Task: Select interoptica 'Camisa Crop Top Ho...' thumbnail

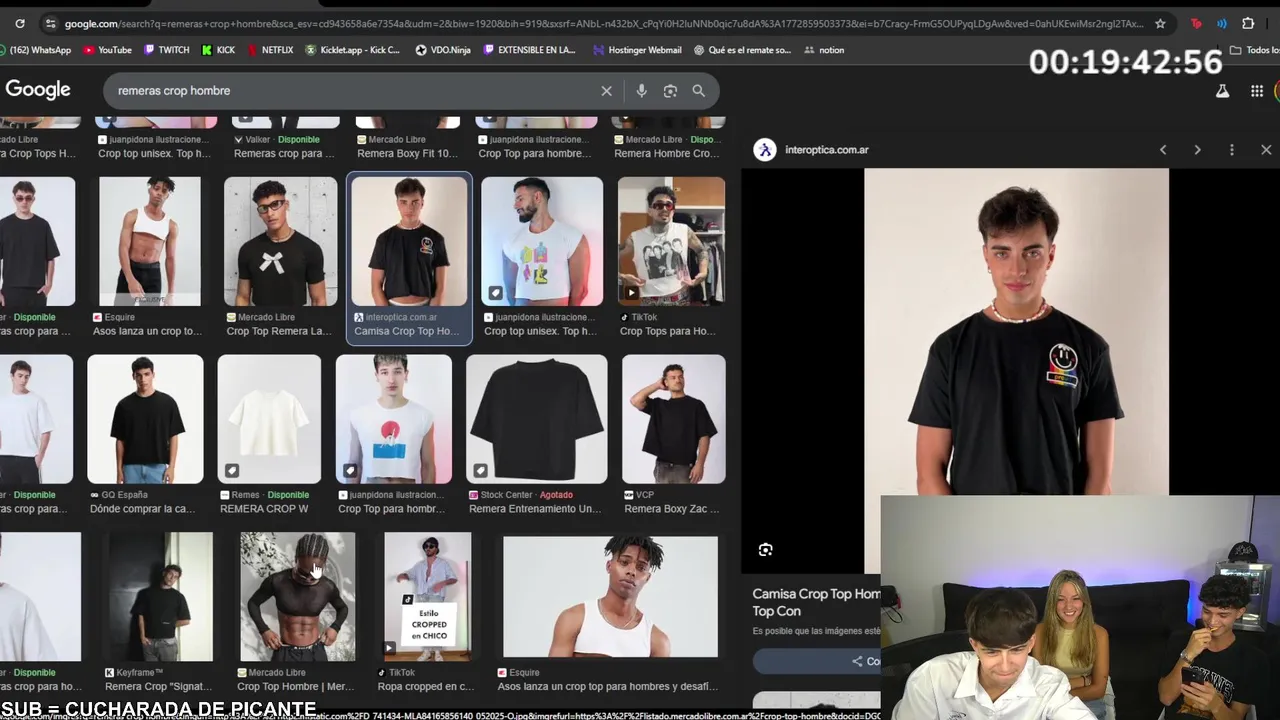Action: coord(409,242)
